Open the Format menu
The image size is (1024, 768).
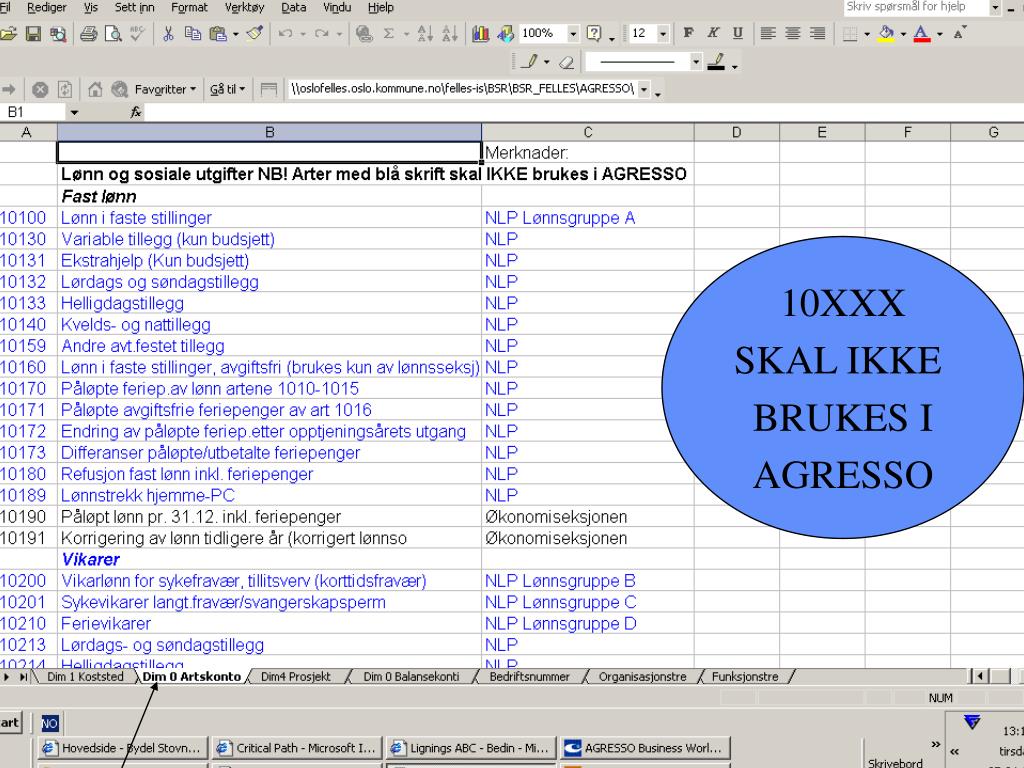pos(189,7)
